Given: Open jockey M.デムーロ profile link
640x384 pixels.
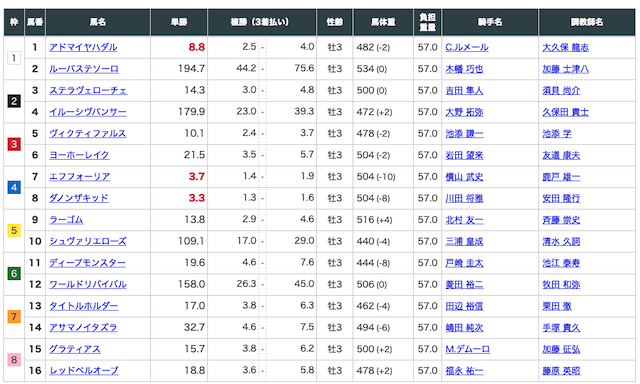Looking at the screenshot, I should tap(467, 349).
